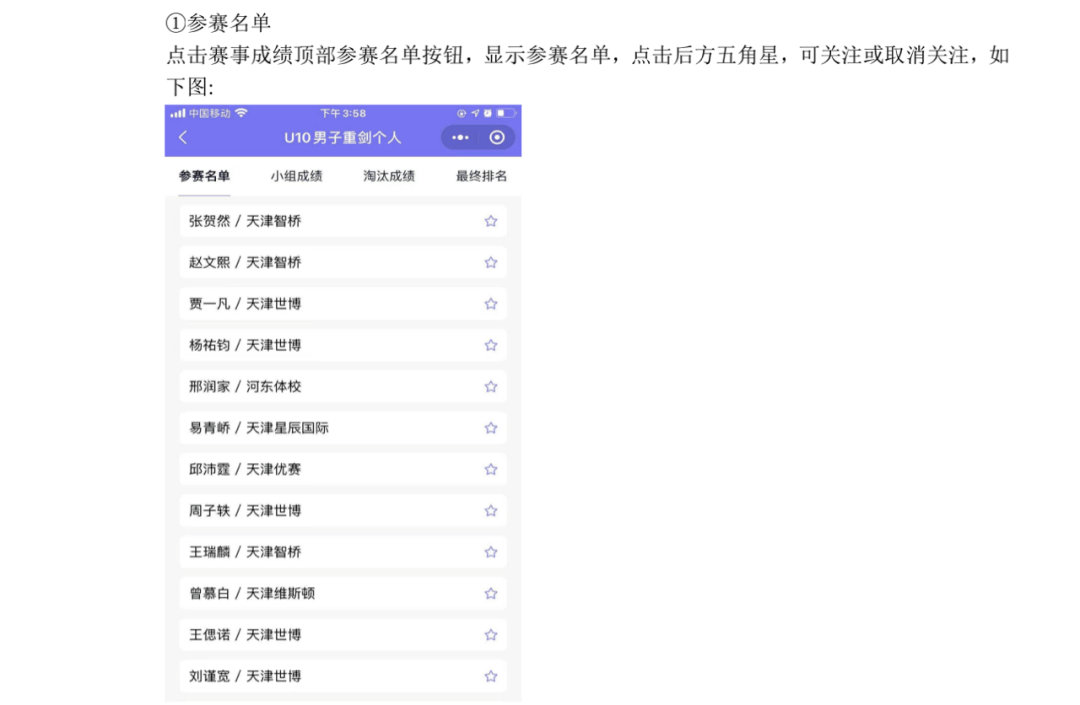Click the 中国移动 carrier label
The image size is (1080, 705).
click(210, 113)
